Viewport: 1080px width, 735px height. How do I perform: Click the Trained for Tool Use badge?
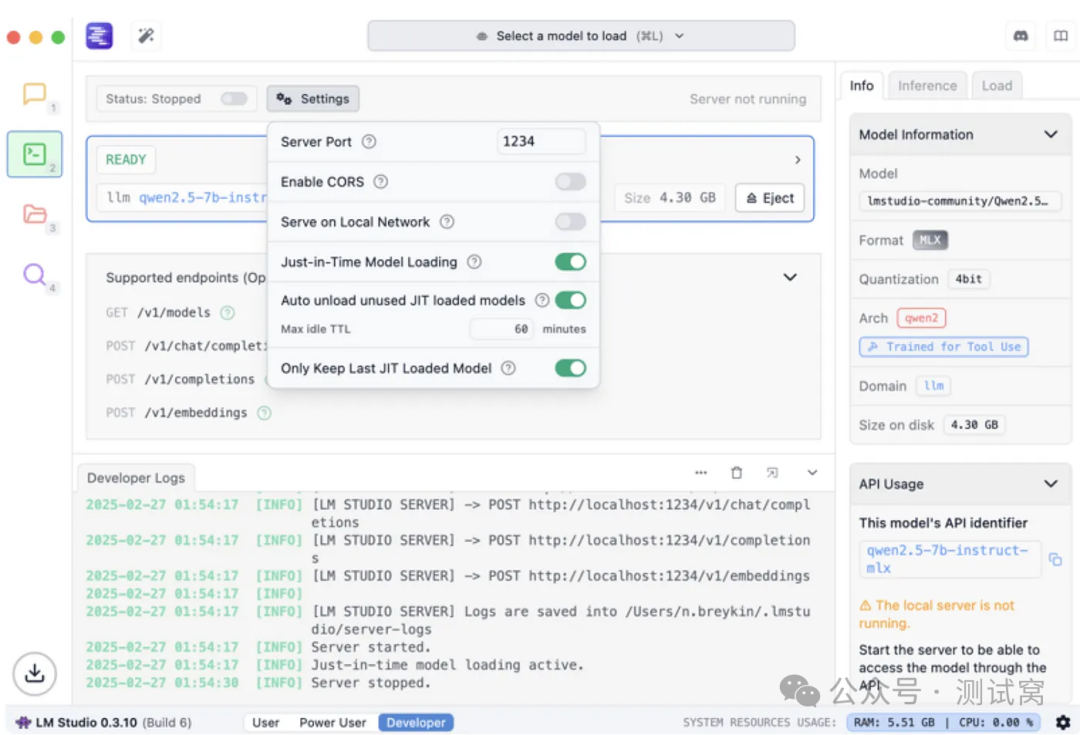[944, 346]
